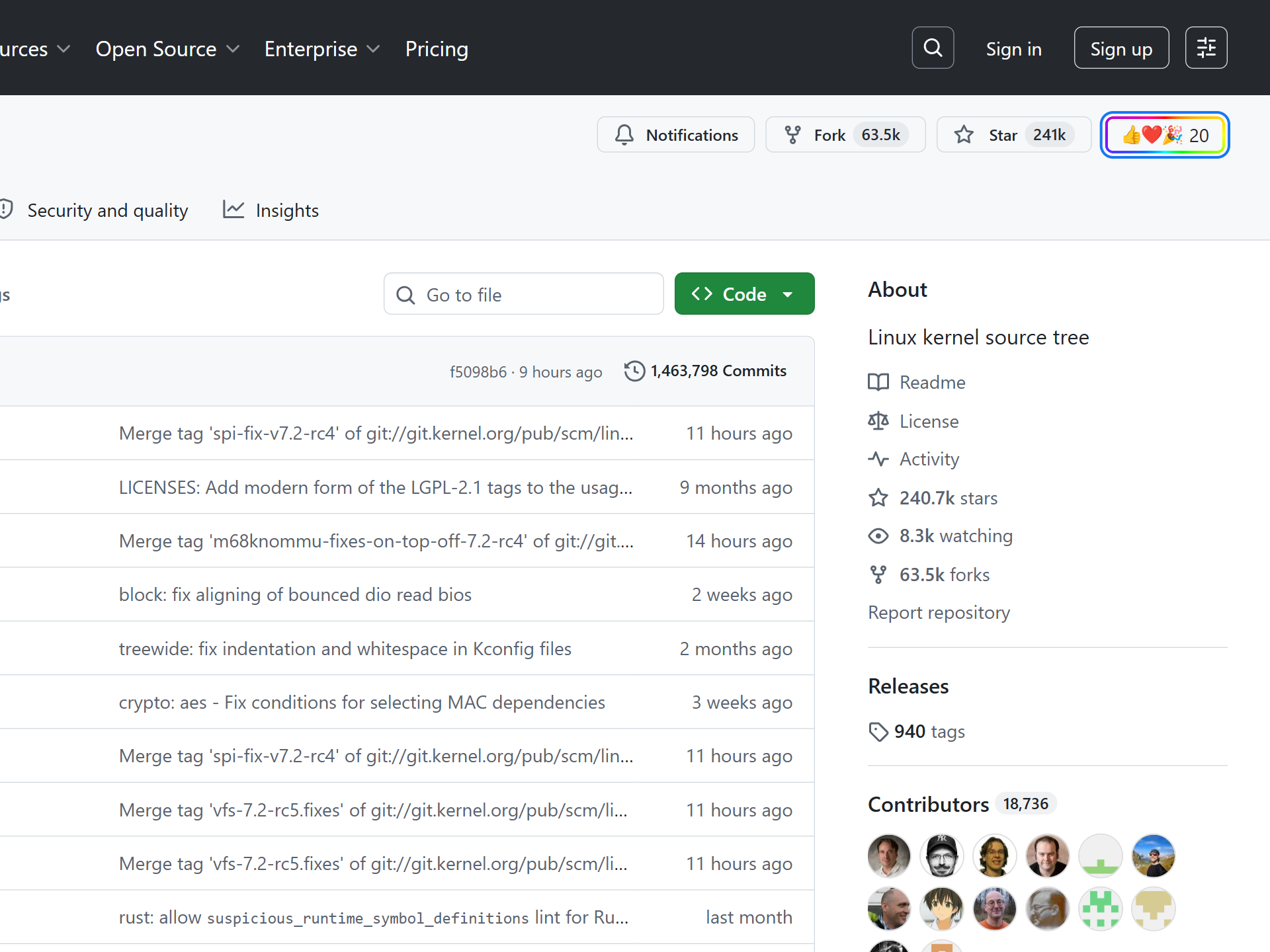Open the treewide Kconfig whitespace commit
The width and height of the screenshot is (1270, 952).
click(x=345, y=649)
